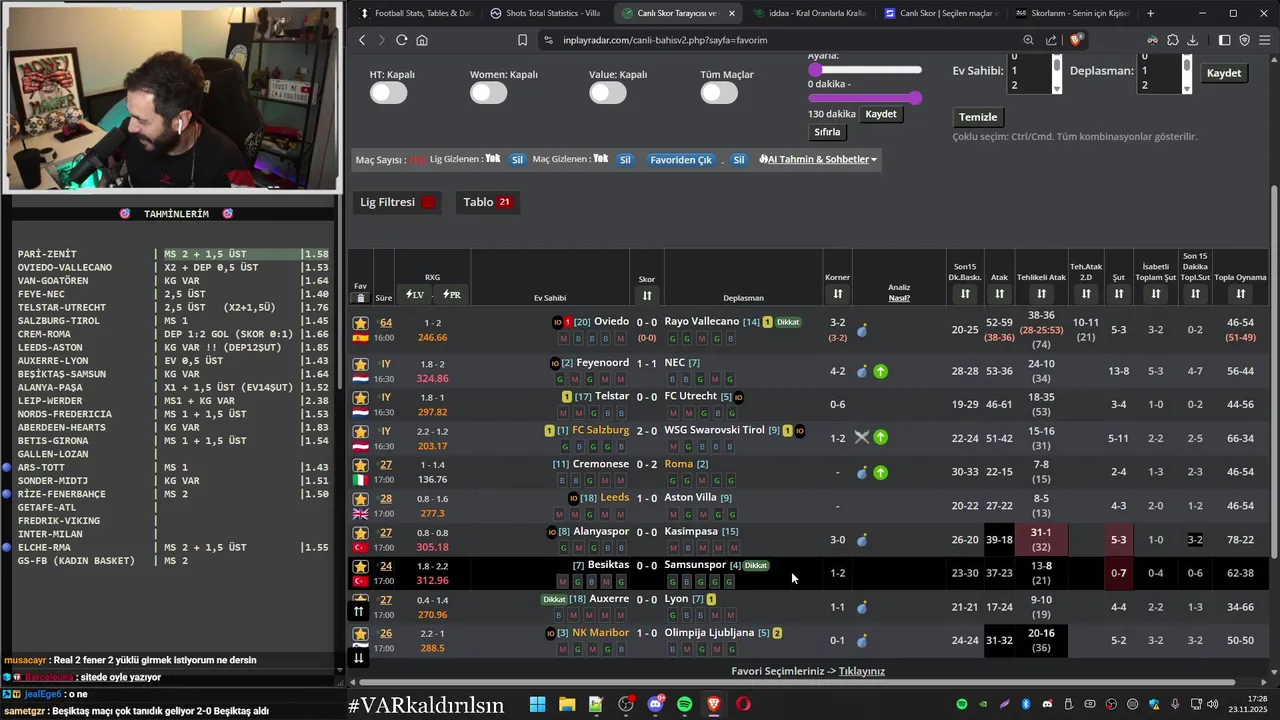Sort by Tehlikeli Atak column arrows
Image resolution: width=1280 pixels, height=720 pixels.
pyautogui.click(x=1041, y=294)
